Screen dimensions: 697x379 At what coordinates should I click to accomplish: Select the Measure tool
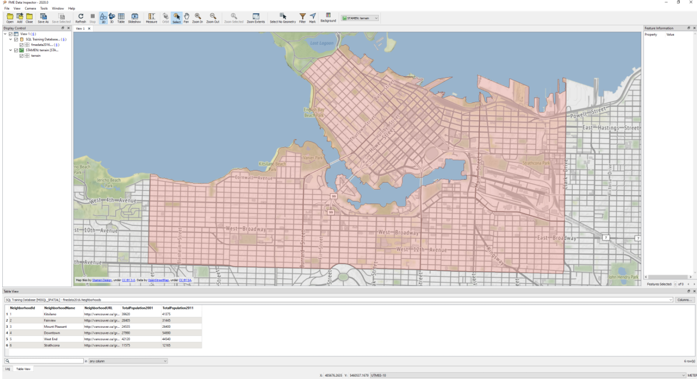[152, 18]
